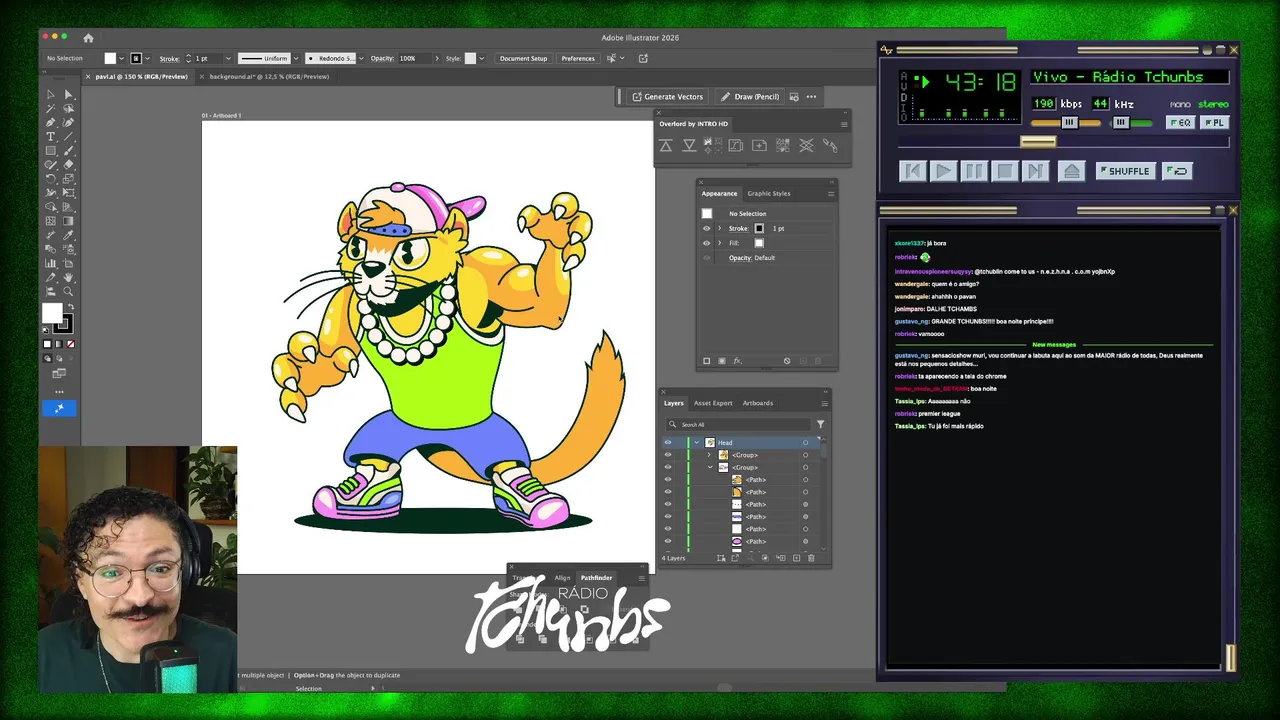Open the Opacity 100% dropdown

click(436, 58)
